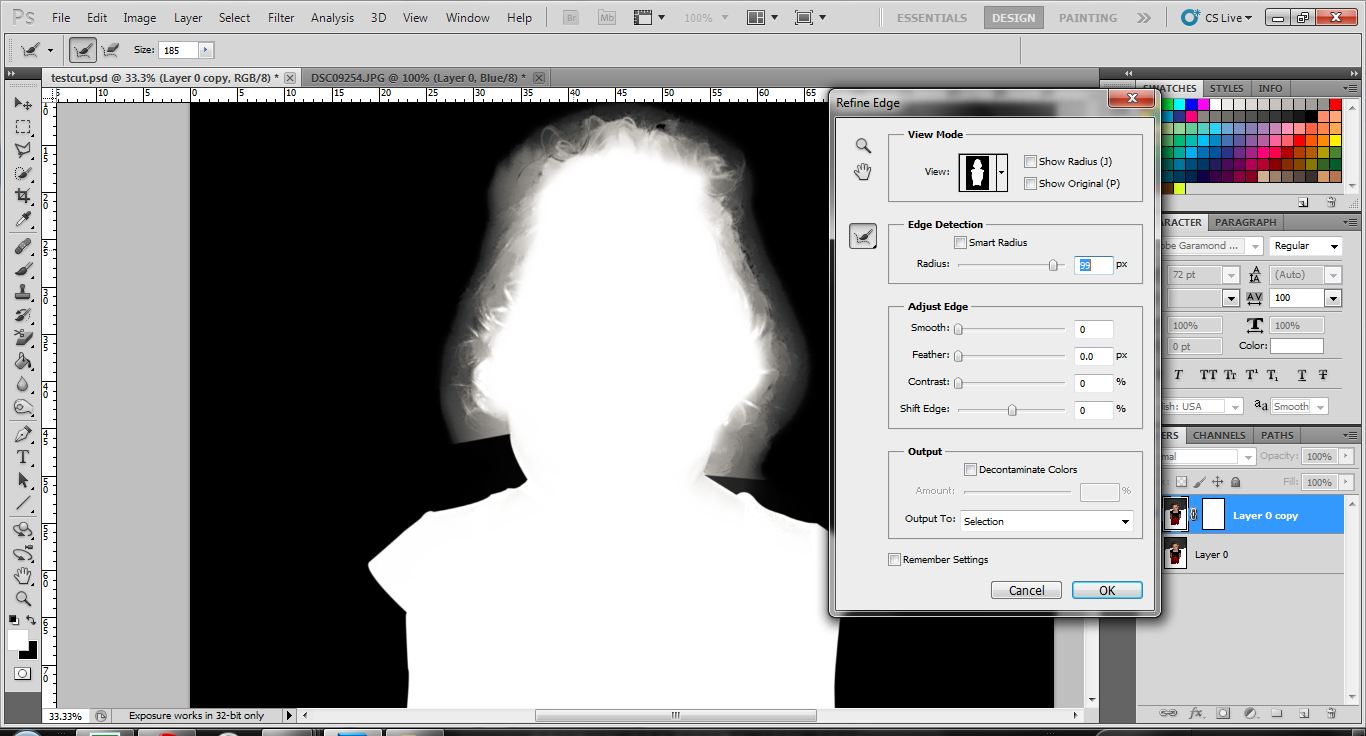Select the Zoom tool in the toolbox

(20, 600)
